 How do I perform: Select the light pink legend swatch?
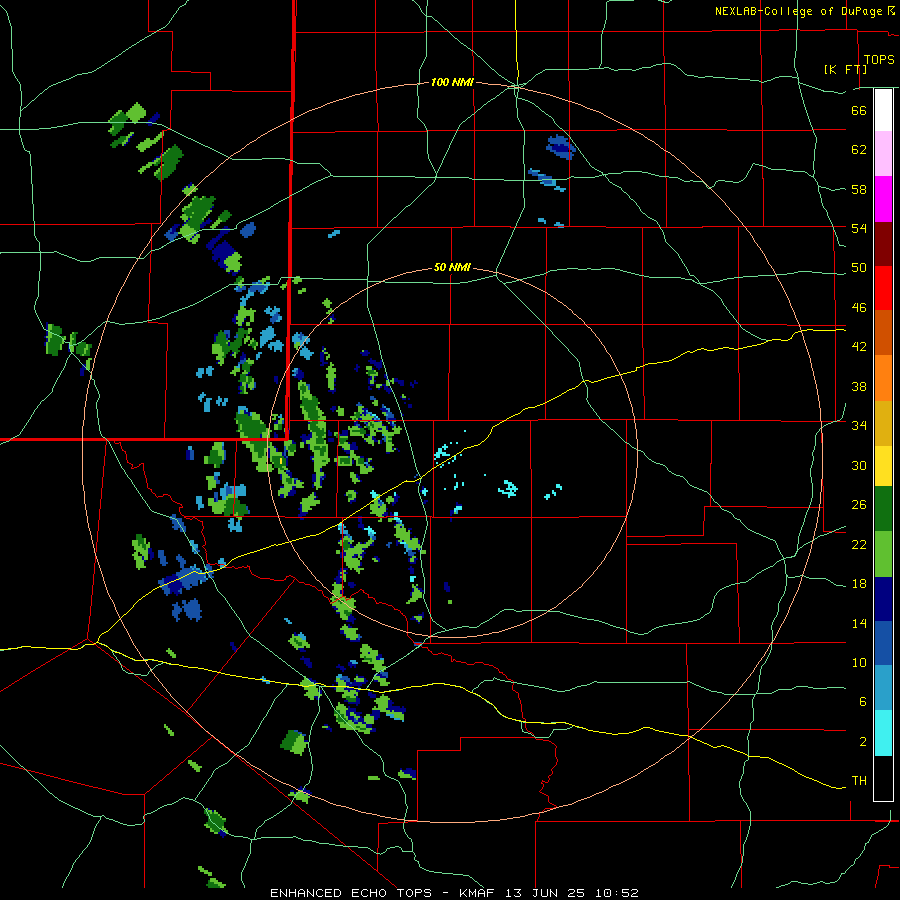(883, 154)
